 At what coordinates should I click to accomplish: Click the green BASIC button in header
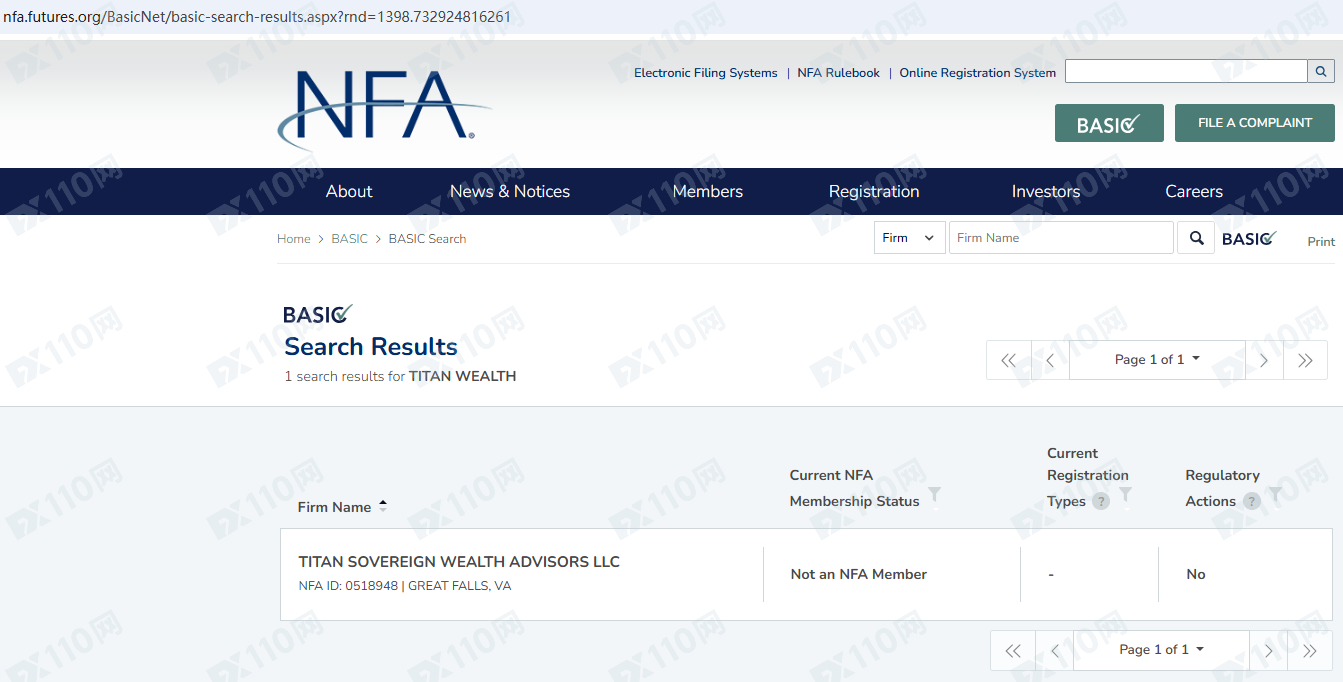pyautogui.click(x=1108, y=123)
